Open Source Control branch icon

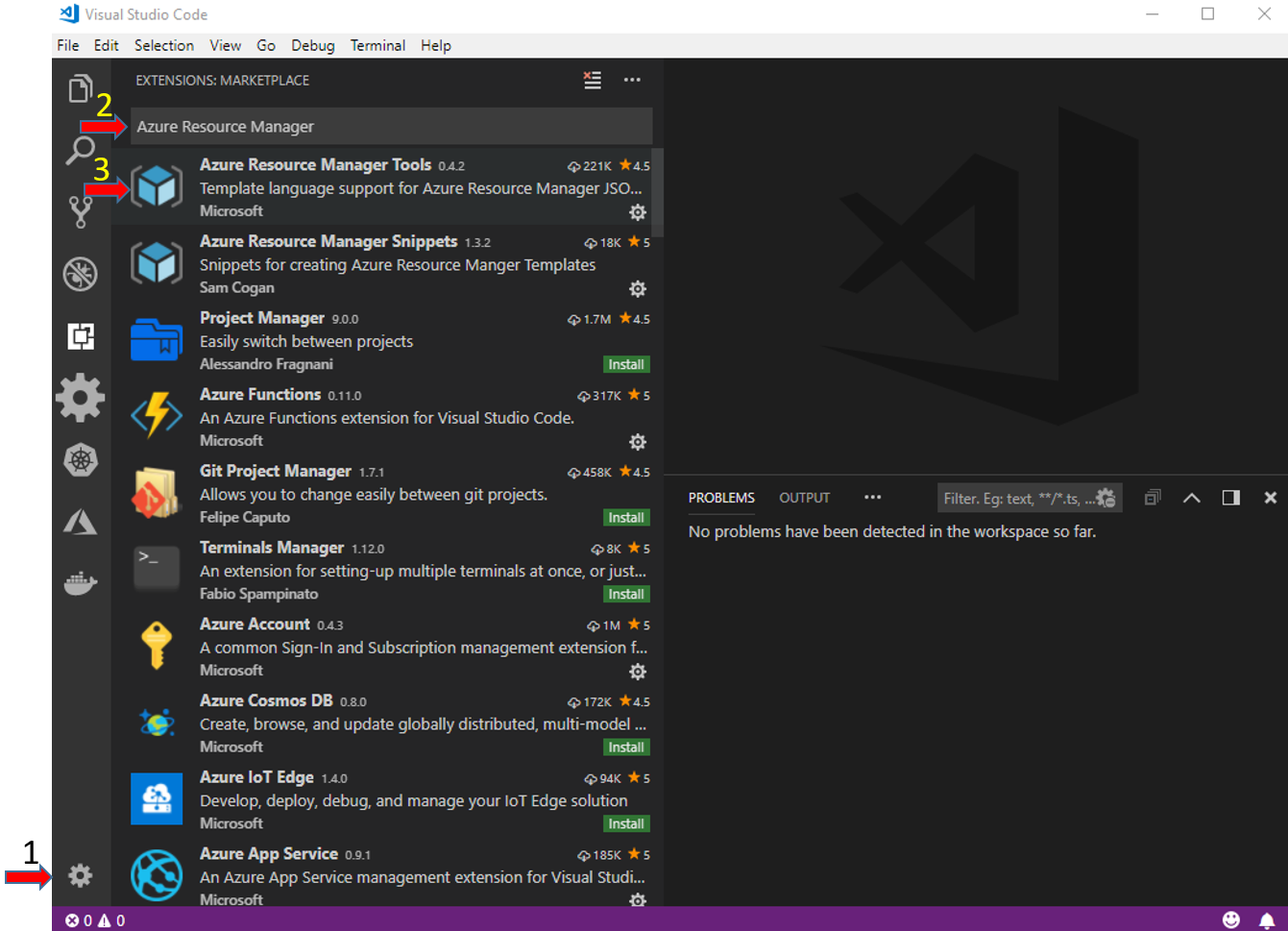click(x=81, y=211)
